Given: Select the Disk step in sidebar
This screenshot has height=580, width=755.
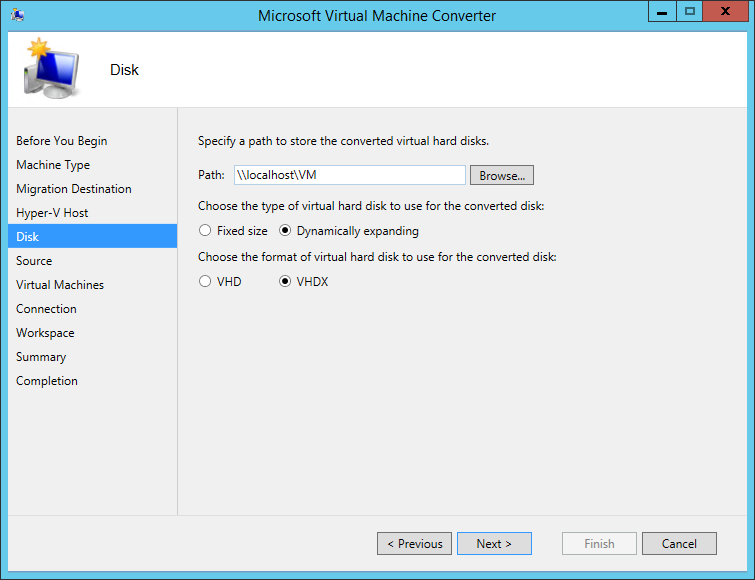Looking at the screenshot, I should click(92, 236).
